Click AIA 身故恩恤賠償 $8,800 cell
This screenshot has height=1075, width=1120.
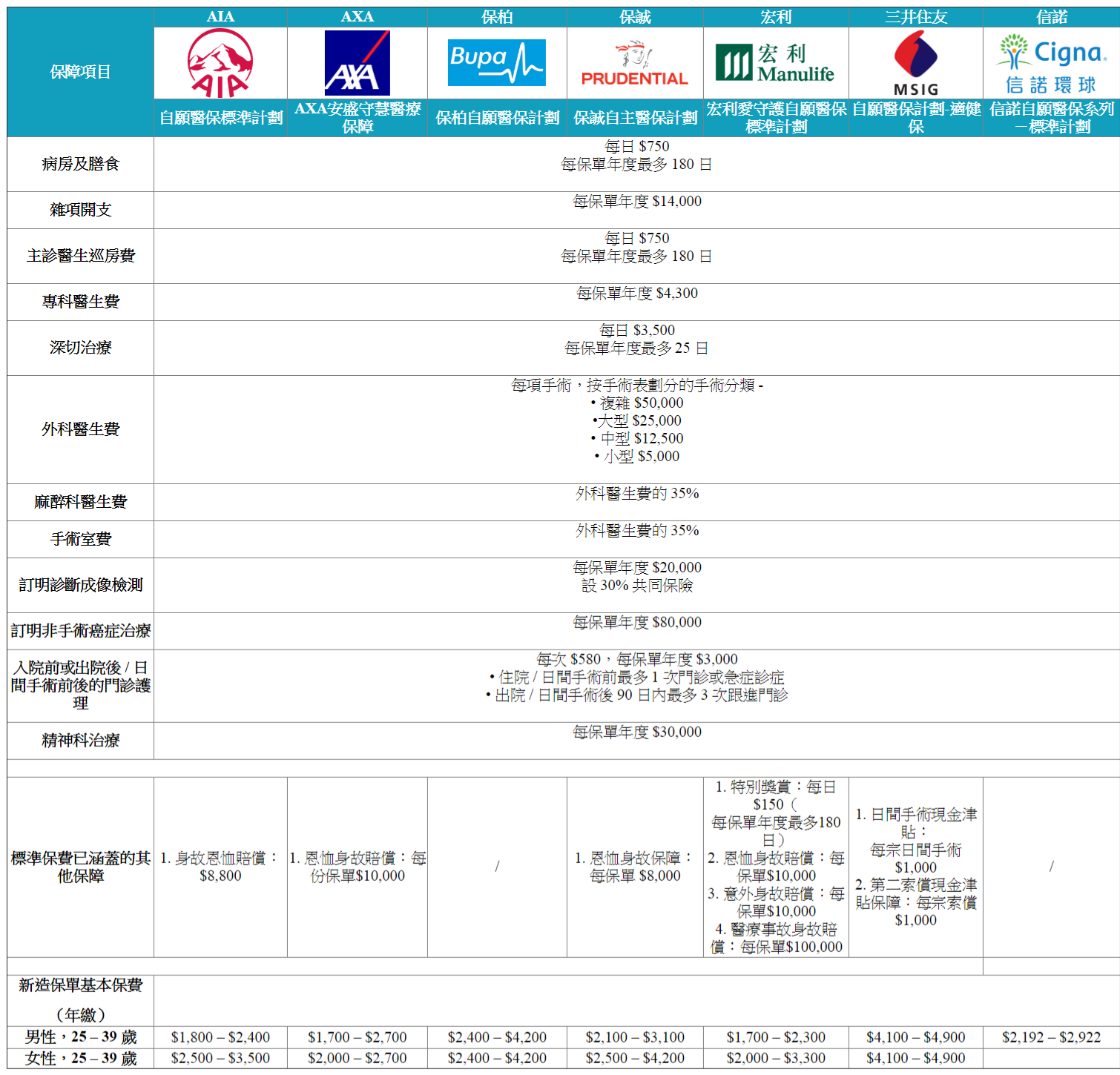point(220,867)
